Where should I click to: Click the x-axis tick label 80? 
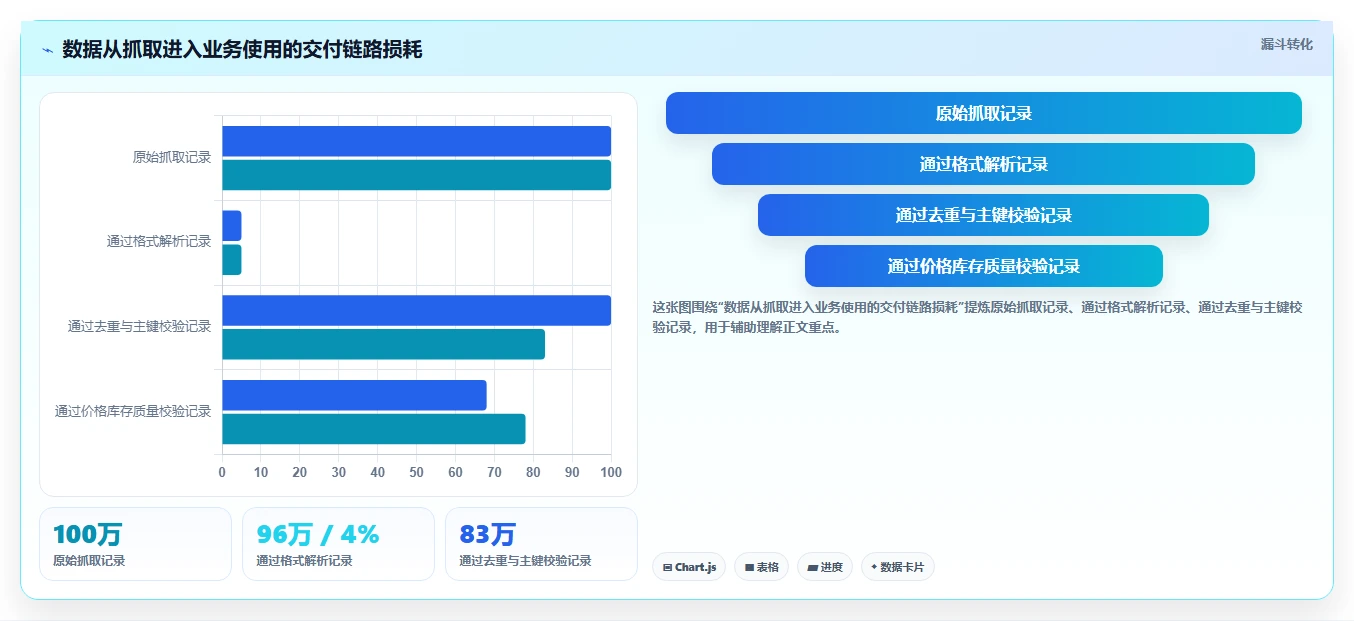point(533,472)
